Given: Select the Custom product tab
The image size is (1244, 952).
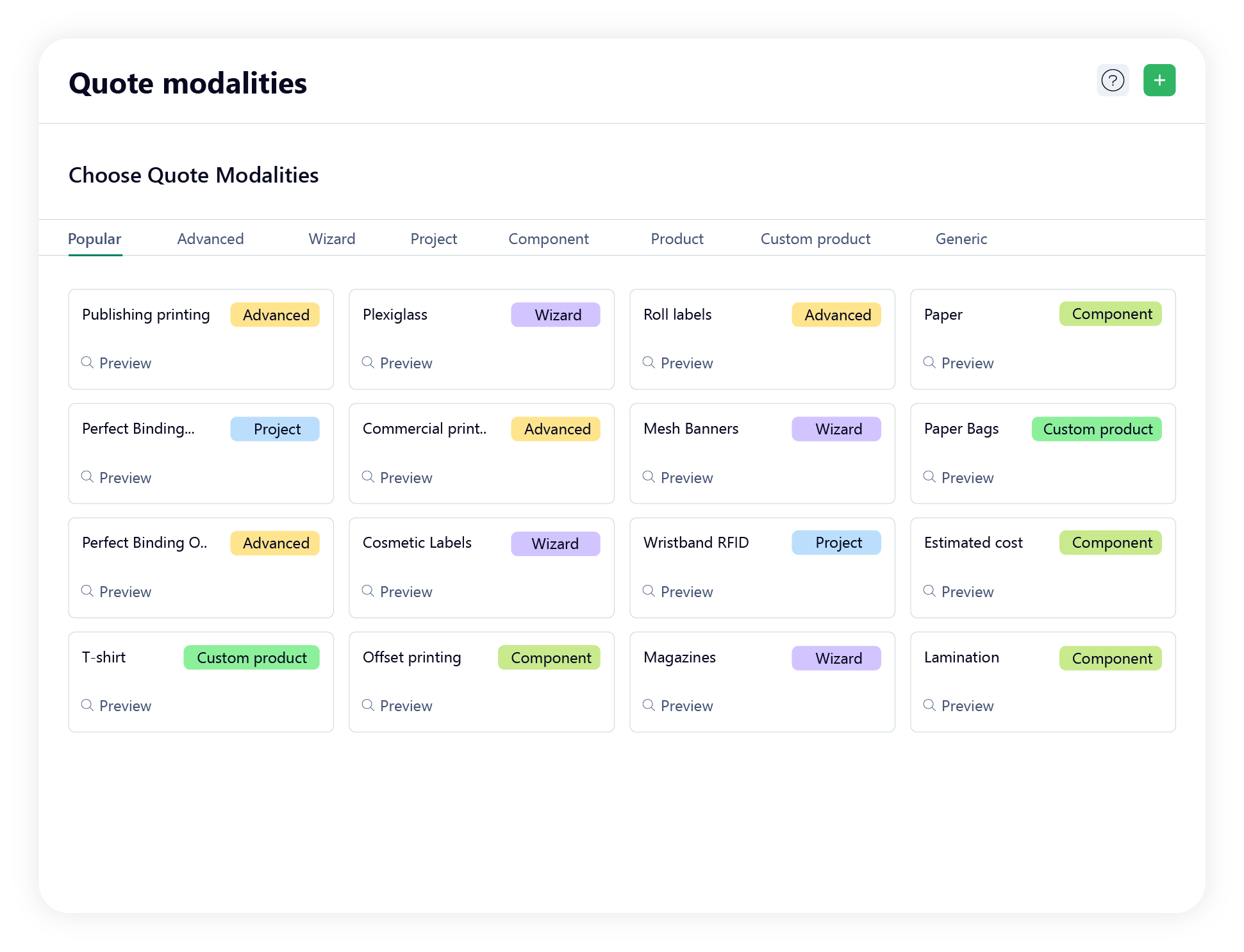Looking at the screenshot, I should 815,239.
